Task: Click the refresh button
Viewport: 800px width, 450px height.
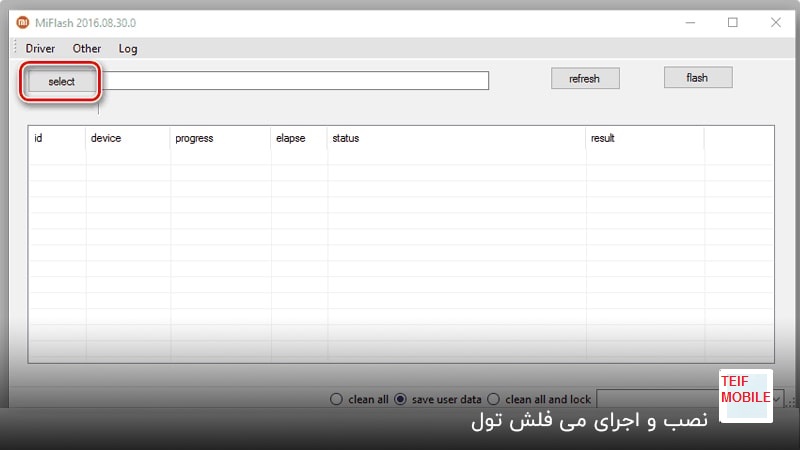Action: [585, 79]
